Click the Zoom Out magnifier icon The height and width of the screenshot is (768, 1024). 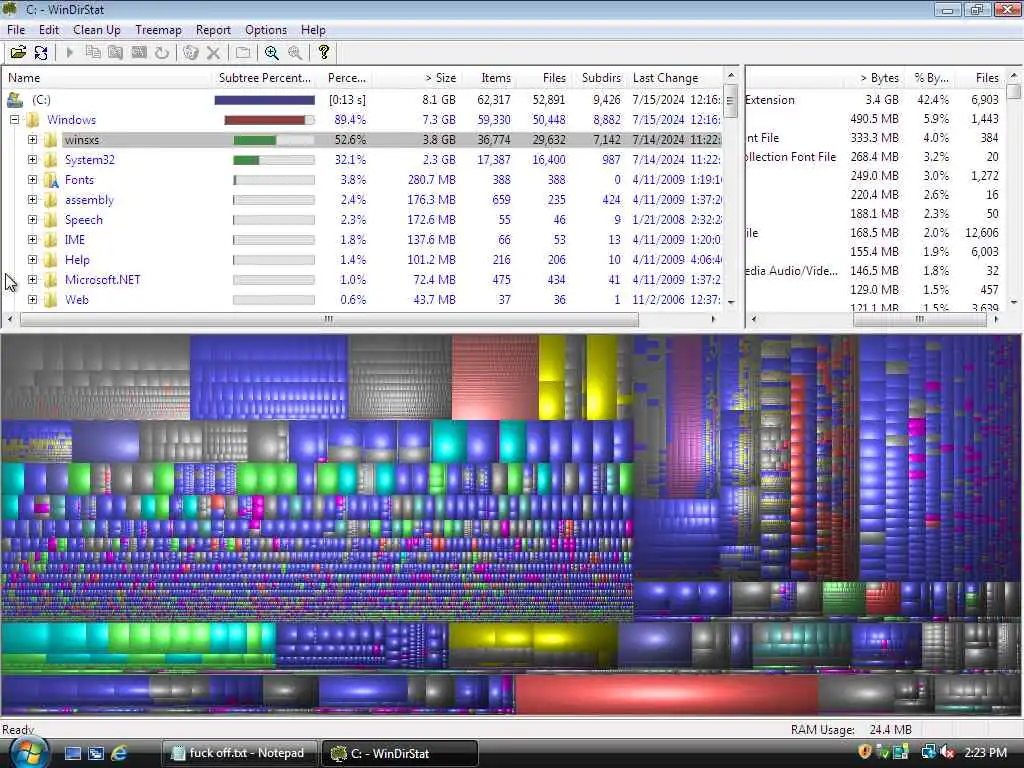click(295, 52)
